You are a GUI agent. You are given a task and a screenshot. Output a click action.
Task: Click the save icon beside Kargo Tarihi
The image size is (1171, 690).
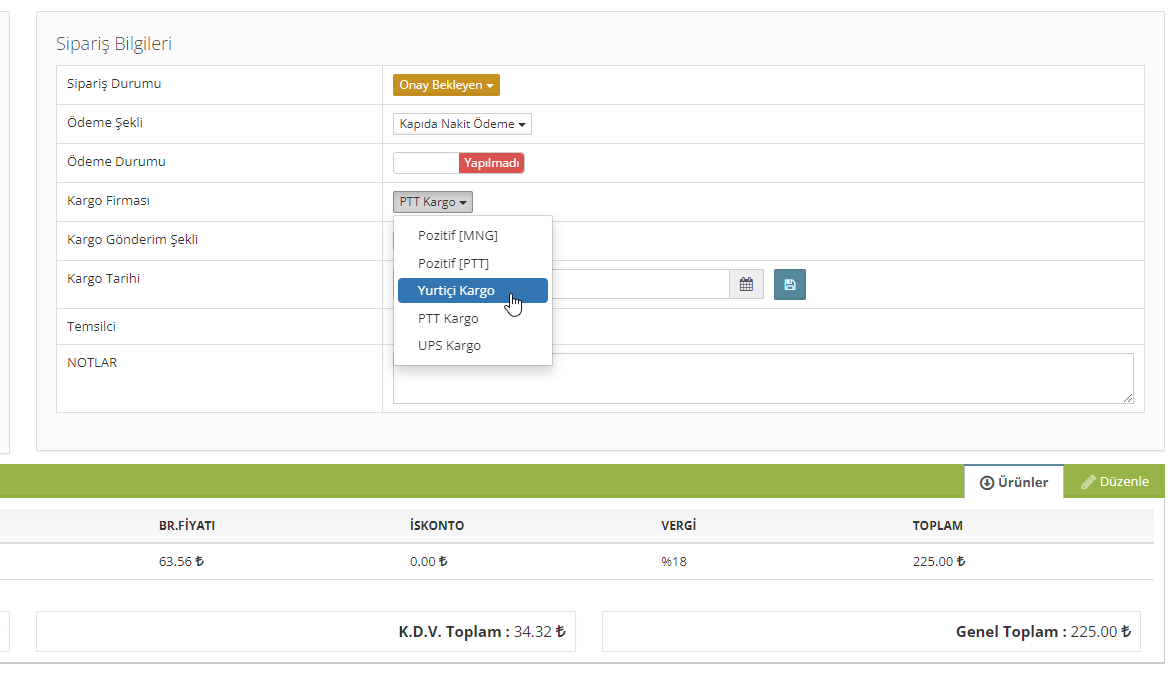tap(790, 285)
